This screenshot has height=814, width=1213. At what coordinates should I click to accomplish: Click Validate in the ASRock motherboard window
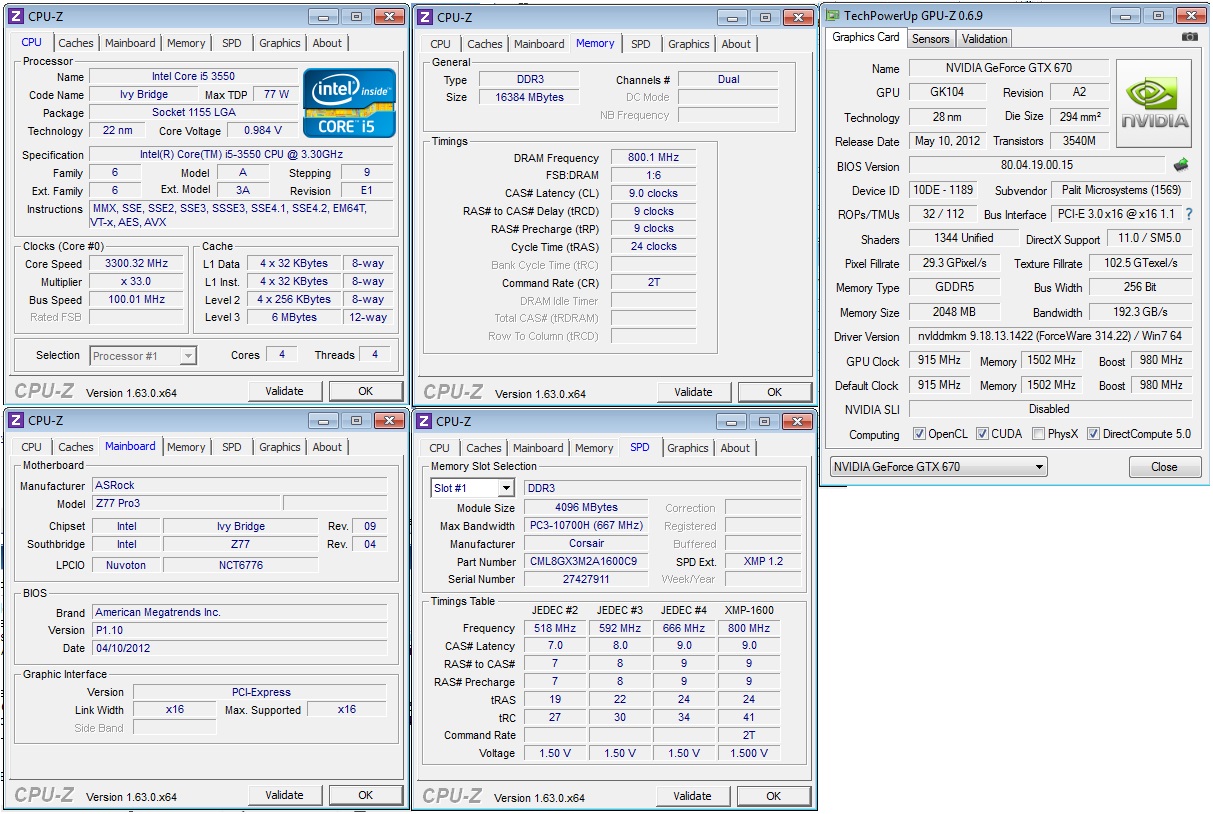coord(284,795)
